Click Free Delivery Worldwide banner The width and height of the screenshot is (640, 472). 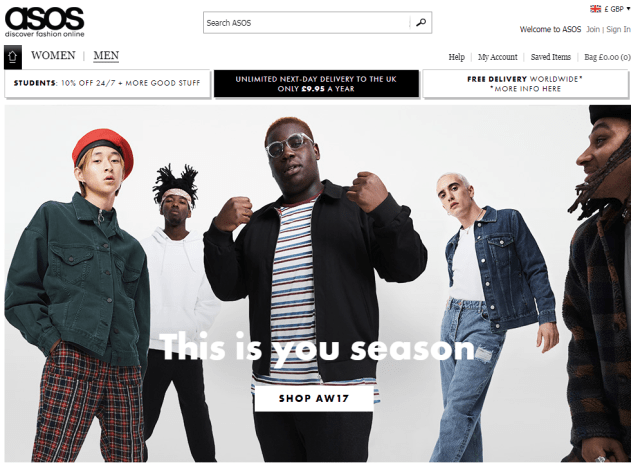526,84
